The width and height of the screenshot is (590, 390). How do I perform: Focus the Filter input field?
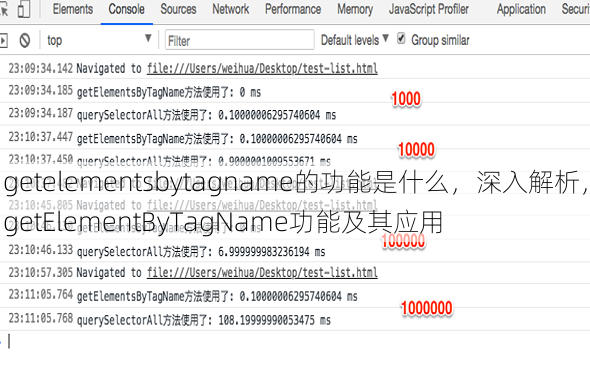240,40
